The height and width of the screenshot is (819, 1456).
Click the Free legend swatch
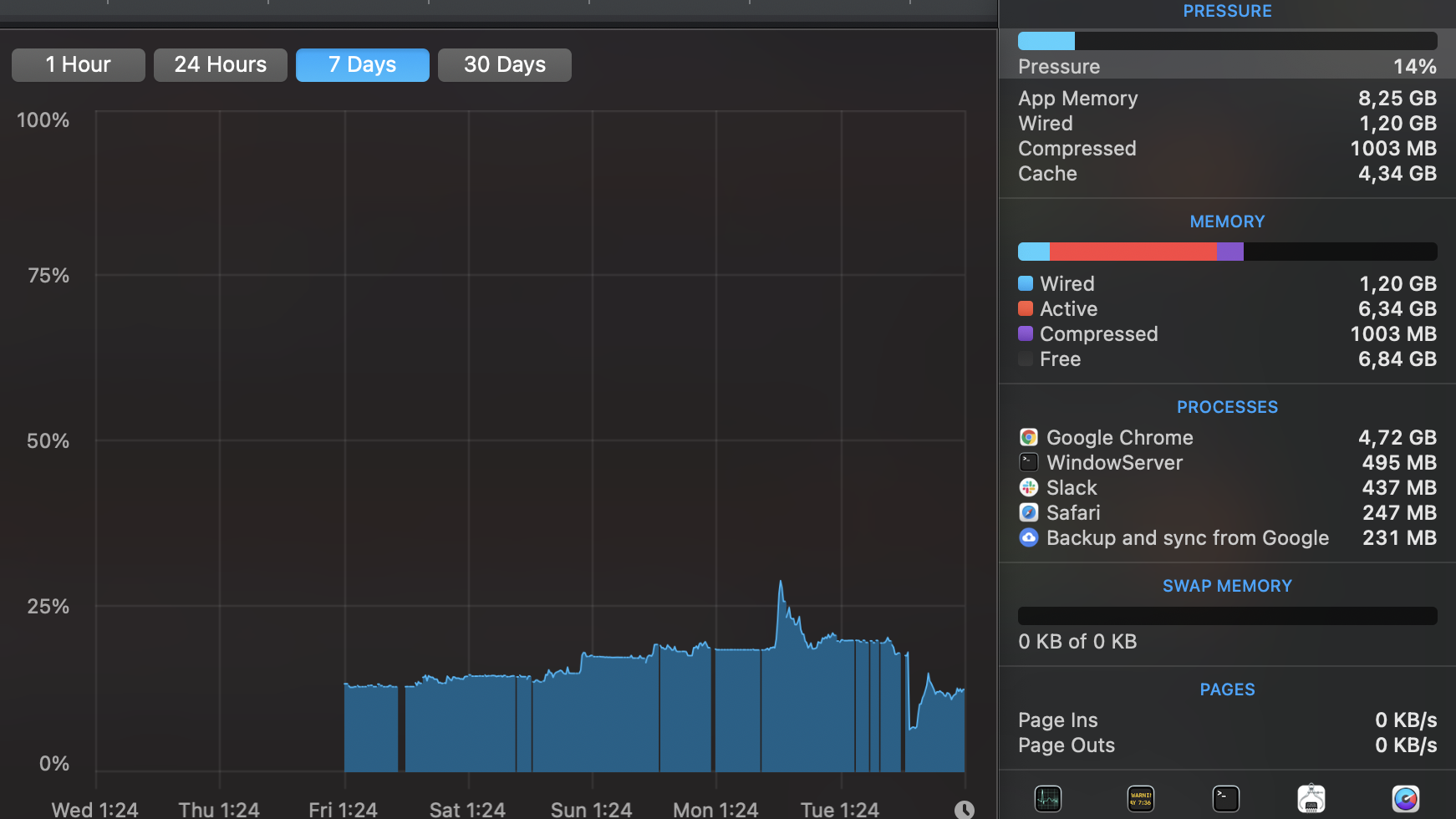tap(1026, 359)
